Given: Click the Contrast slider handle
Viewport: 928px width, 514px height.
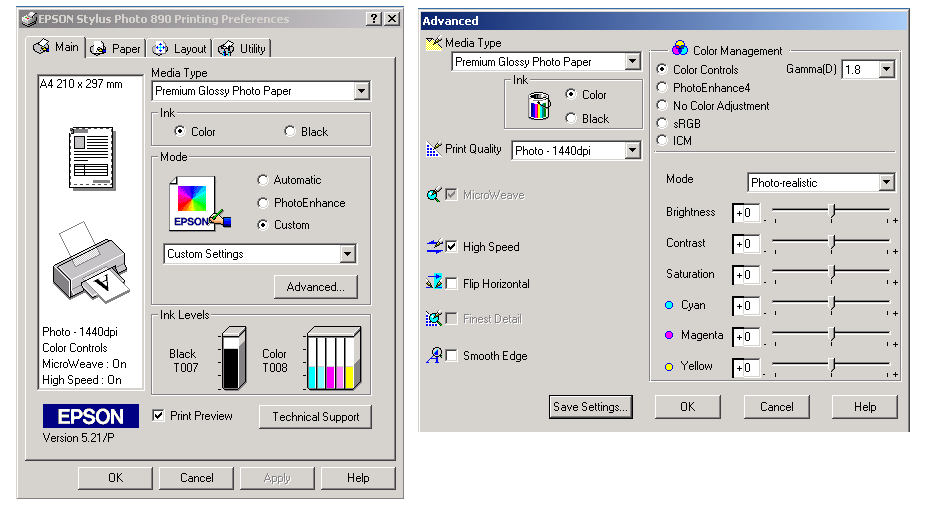Looking at the screenshot, I should 832,243.
